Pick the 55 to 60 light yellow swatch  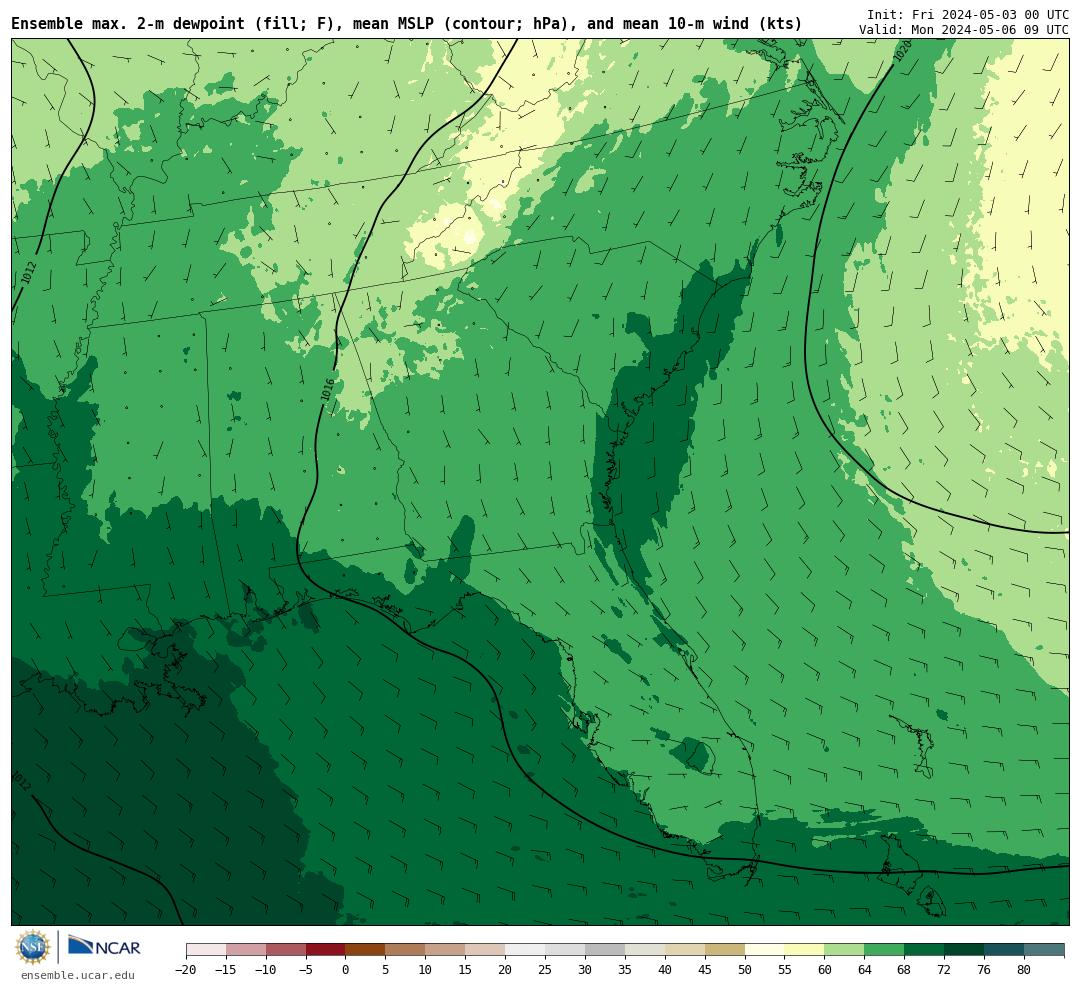804,950
